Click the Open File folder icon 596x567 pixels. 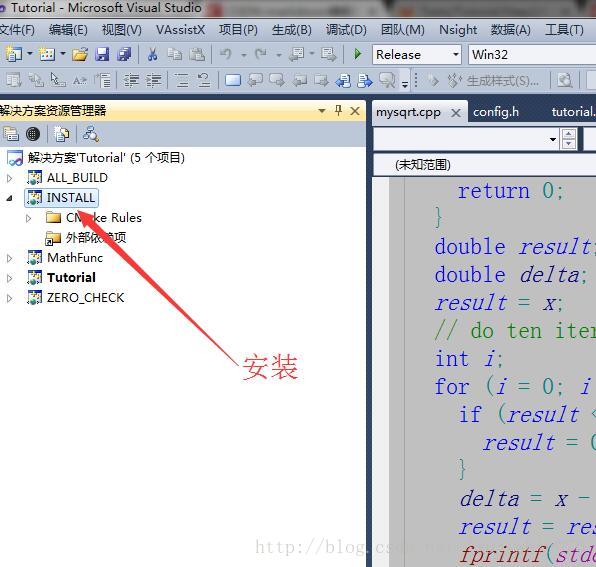coord(80,54)
